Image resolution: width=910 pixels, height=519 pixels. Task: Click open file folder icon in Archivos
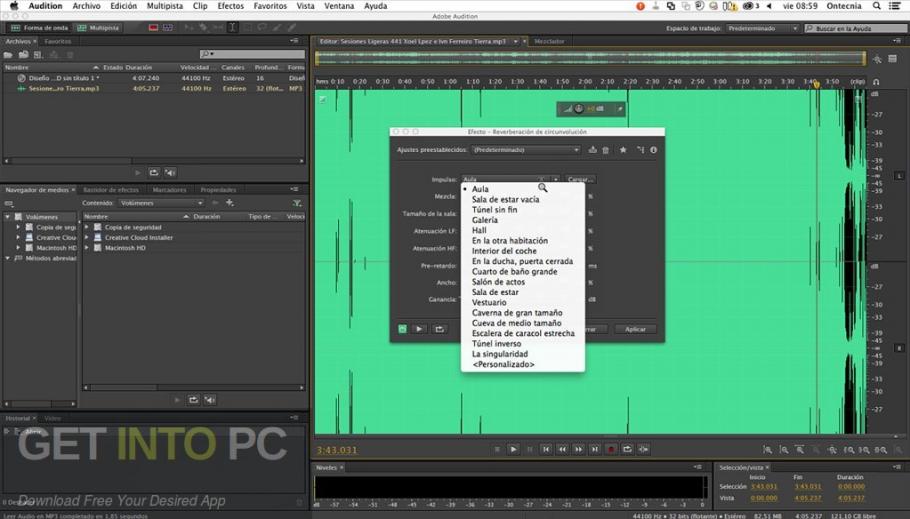click(x=10, y=54)
